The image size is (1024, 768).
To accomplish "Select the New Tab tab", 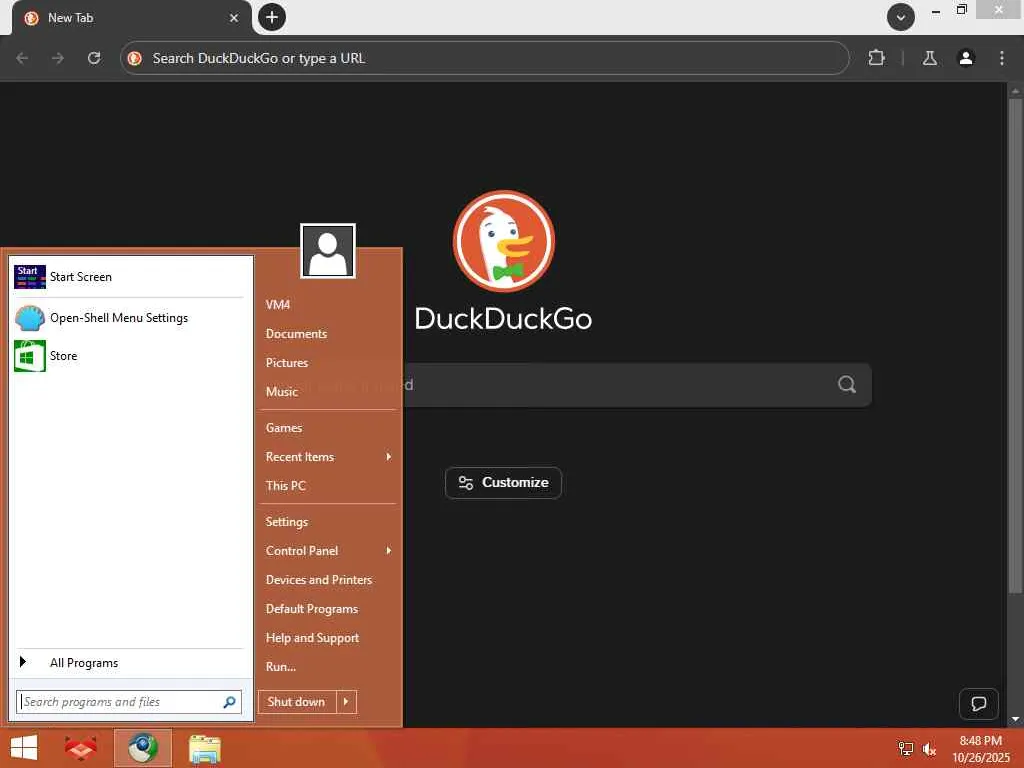I will pyautogui.click(x=129, y=18).
